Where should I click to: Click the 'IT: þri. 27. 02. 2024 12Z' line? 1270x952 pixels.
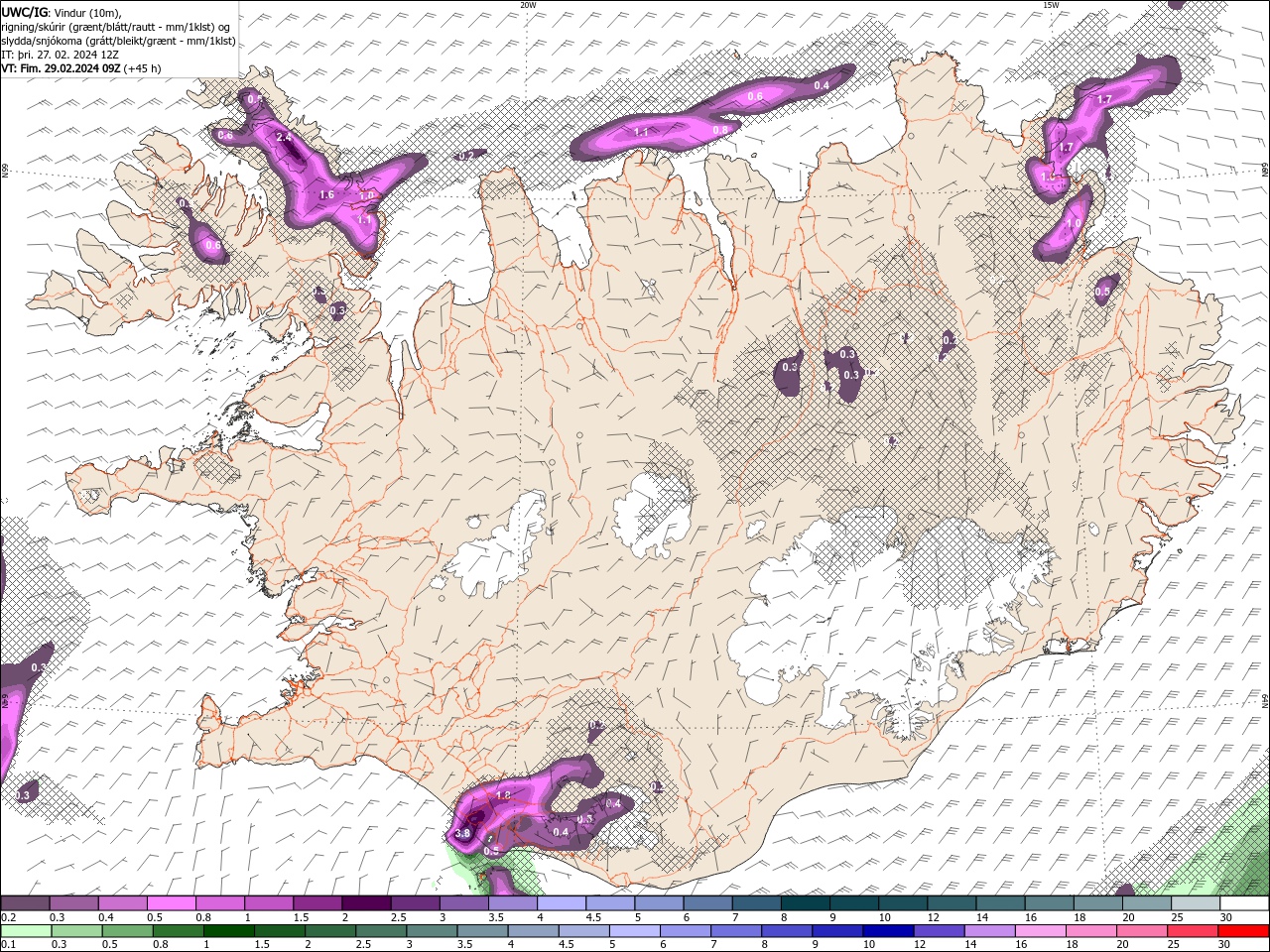click(x=60, y=55)
